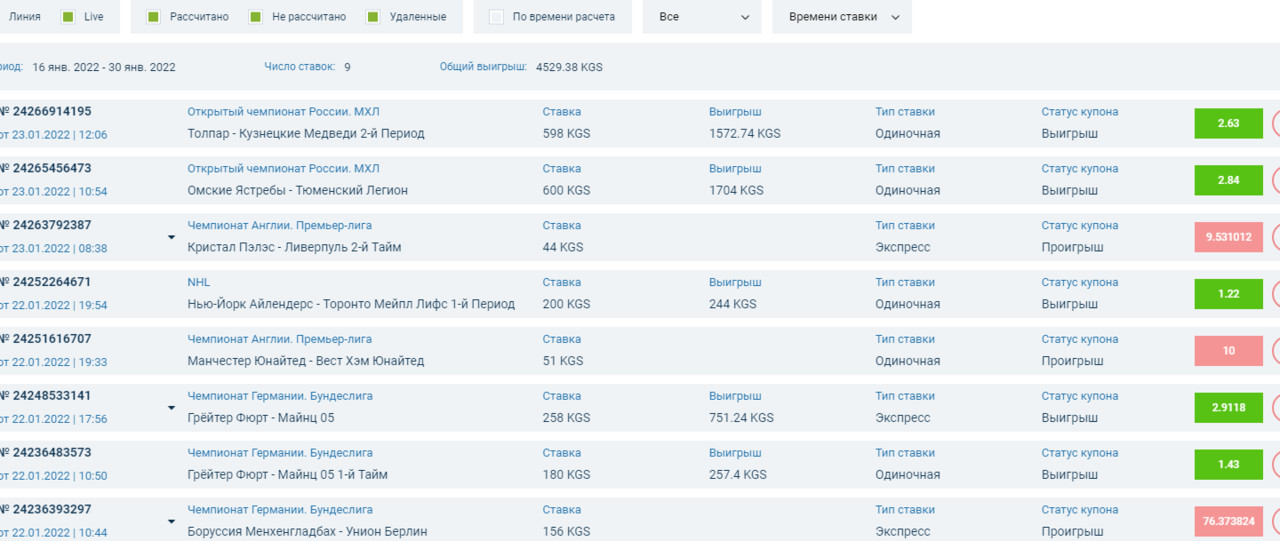The image size is (1280, 541).
Task: Enable По времени расчета checkbox
Action: [x=496, y=17]
